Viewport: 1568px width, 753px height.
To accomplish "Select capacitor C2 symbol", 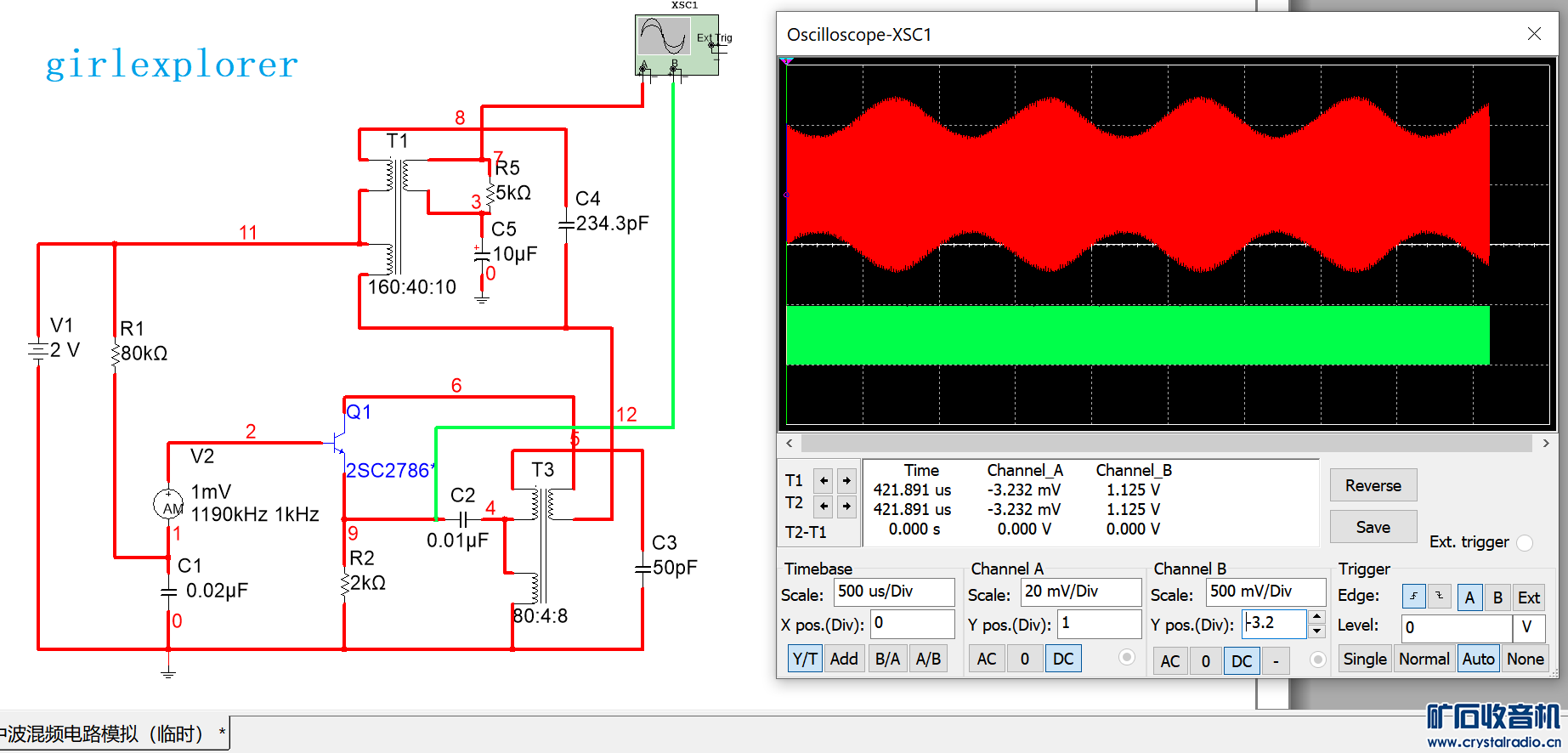I will [x=463, y=518].
